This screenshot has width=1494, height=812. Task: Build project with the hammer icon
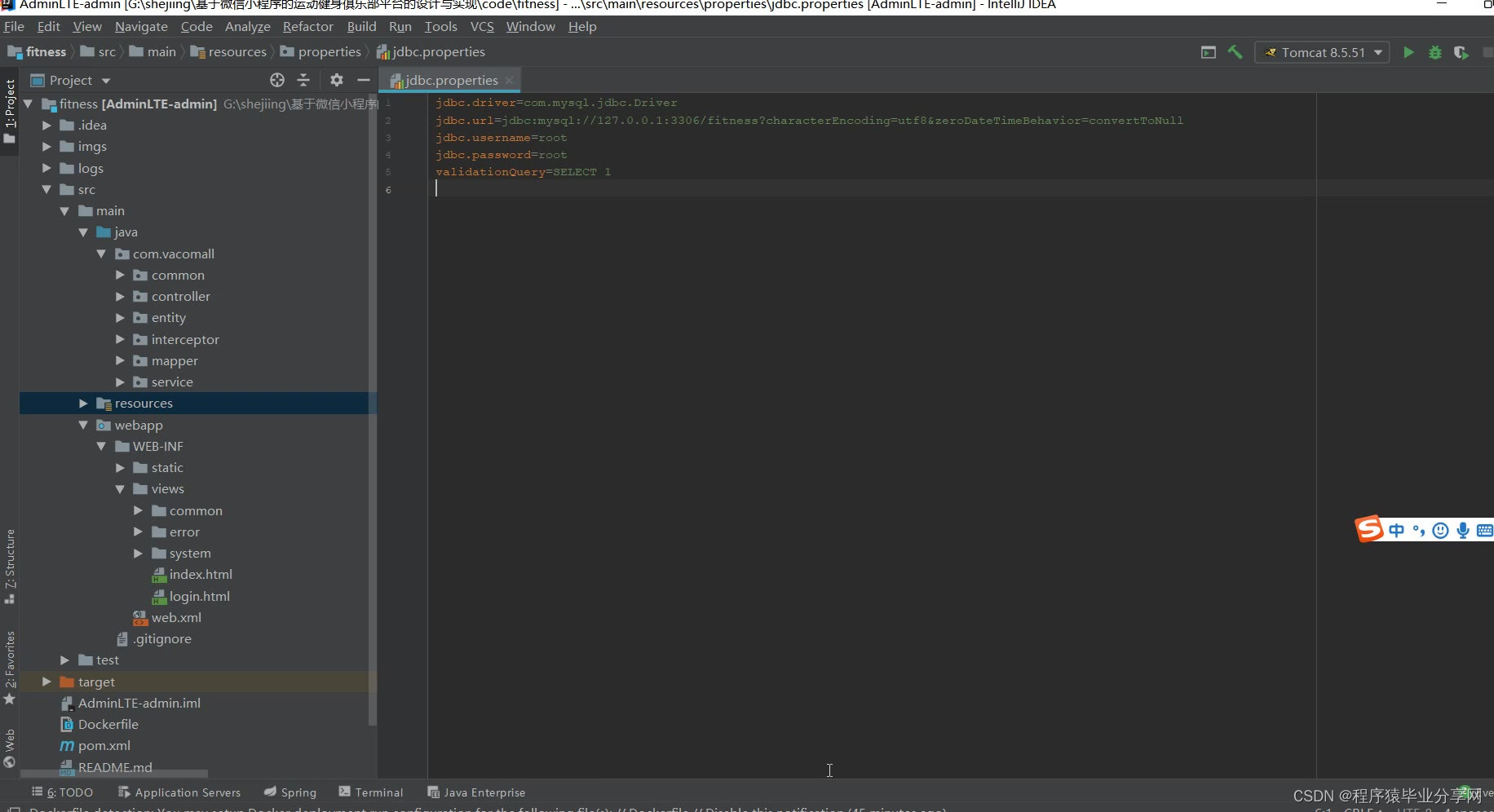coord(1235,52)
